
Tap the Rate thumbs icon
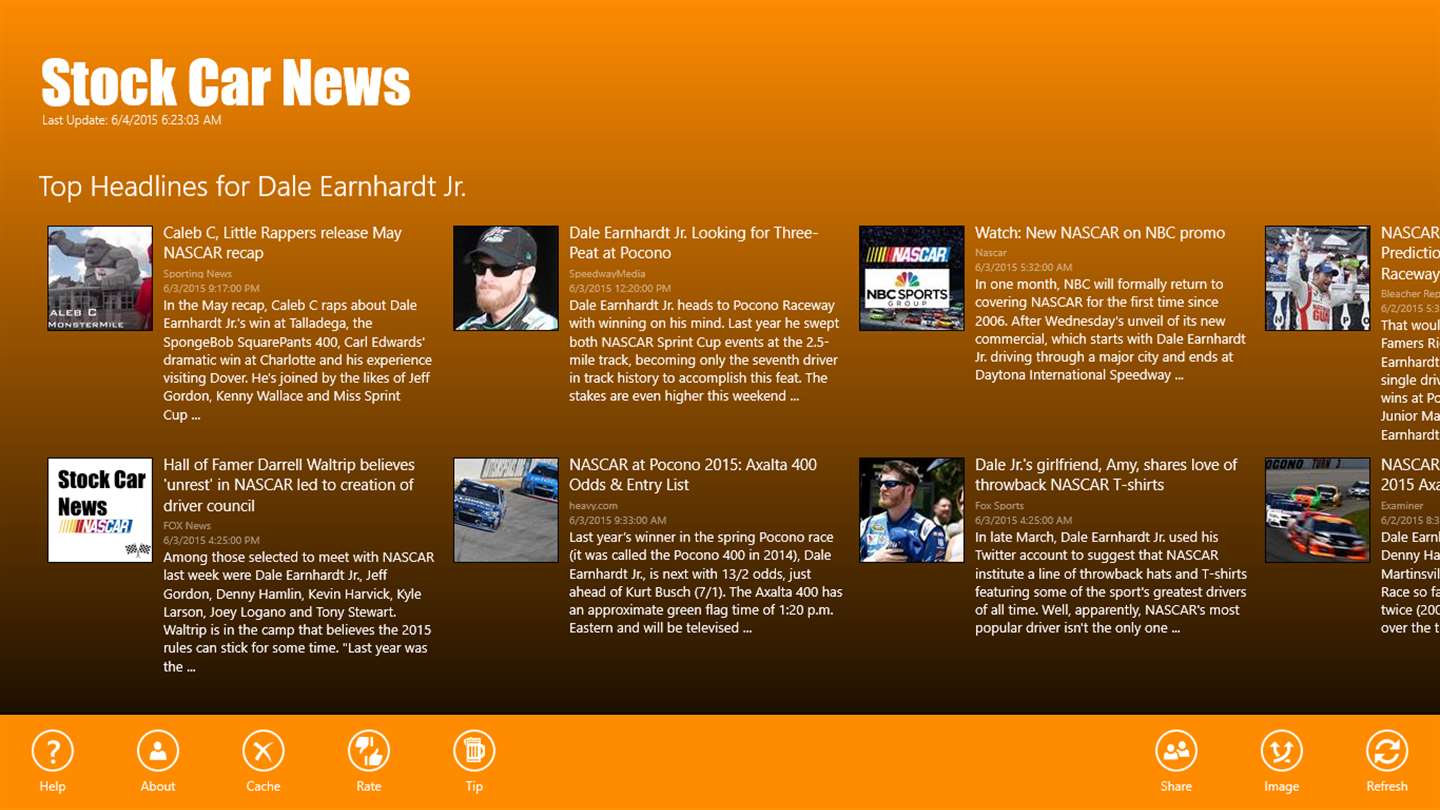click(369, 751)
